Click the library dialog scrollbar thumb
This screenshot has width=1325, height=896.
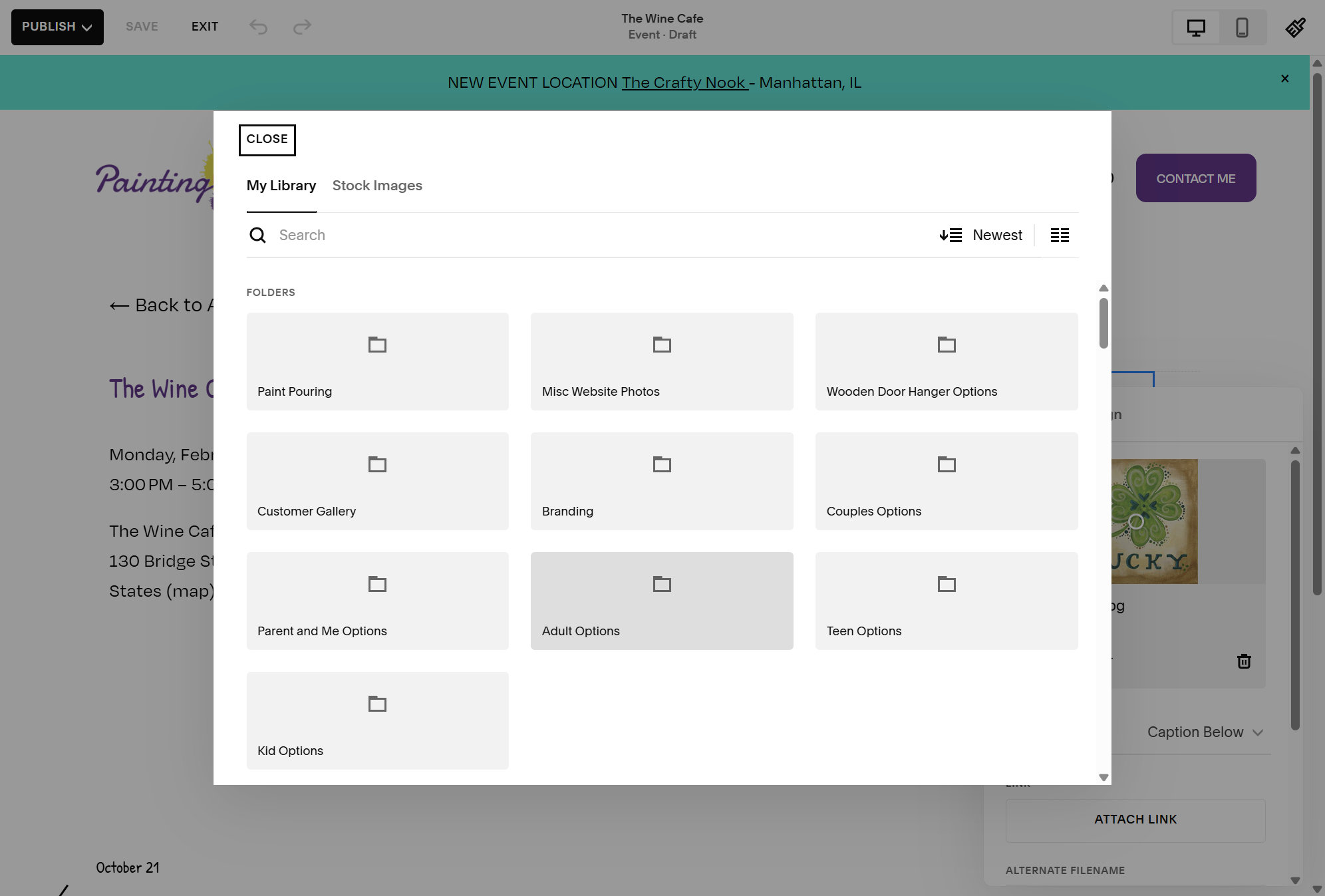tap(1104, 323)
